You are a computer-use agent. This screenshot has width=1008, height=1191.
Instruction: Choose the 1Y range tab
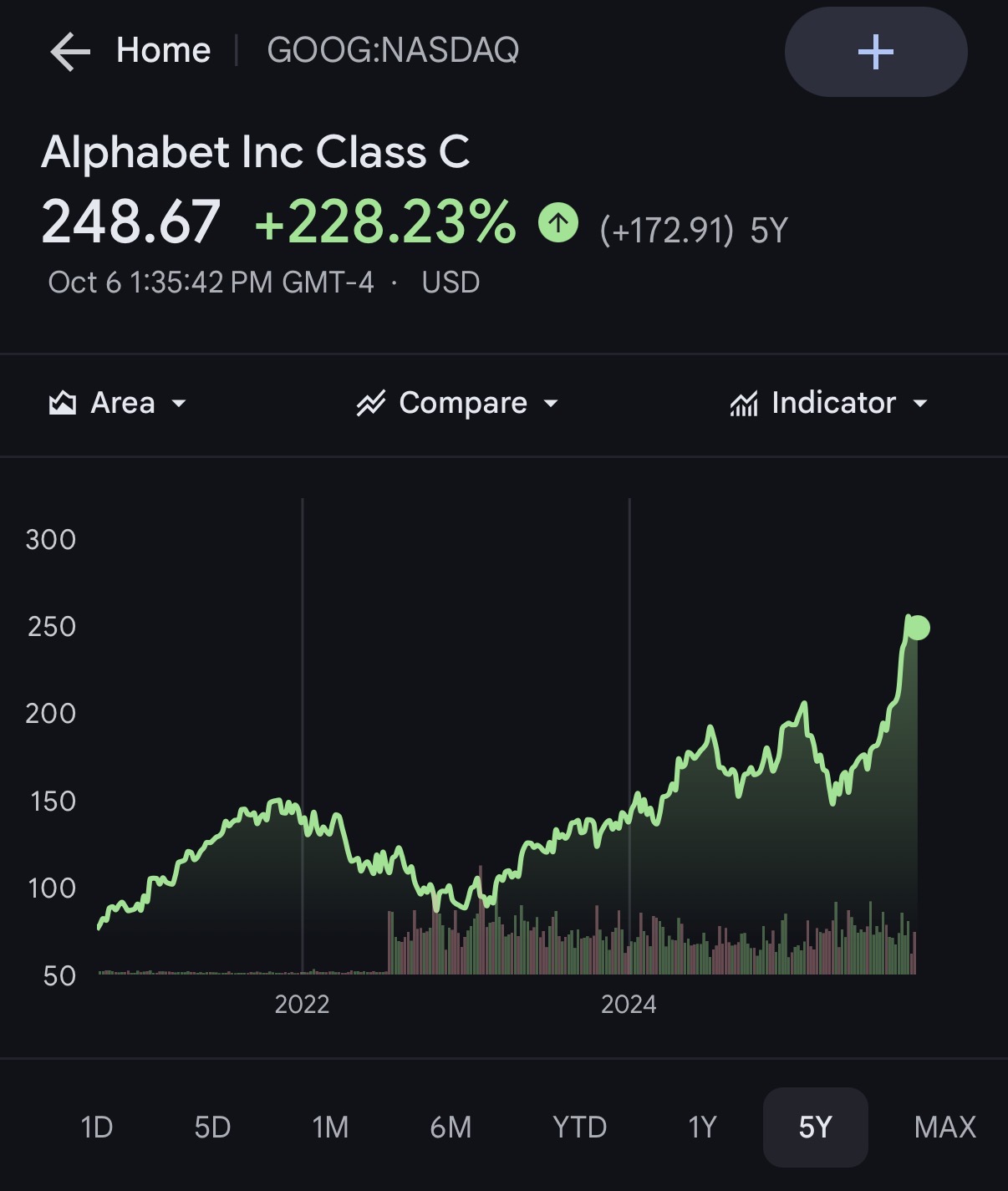point(702,1127)
